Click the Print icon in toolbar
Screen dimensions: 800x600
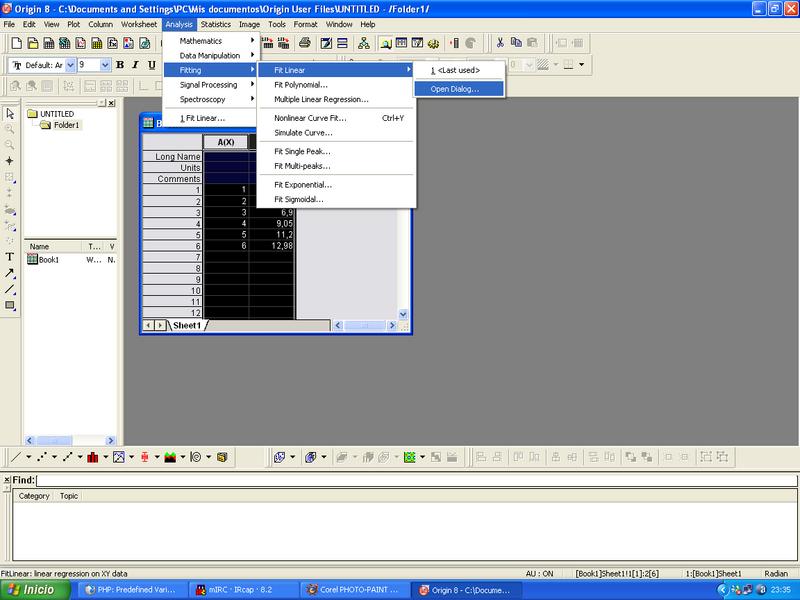(x=306, y=43)
